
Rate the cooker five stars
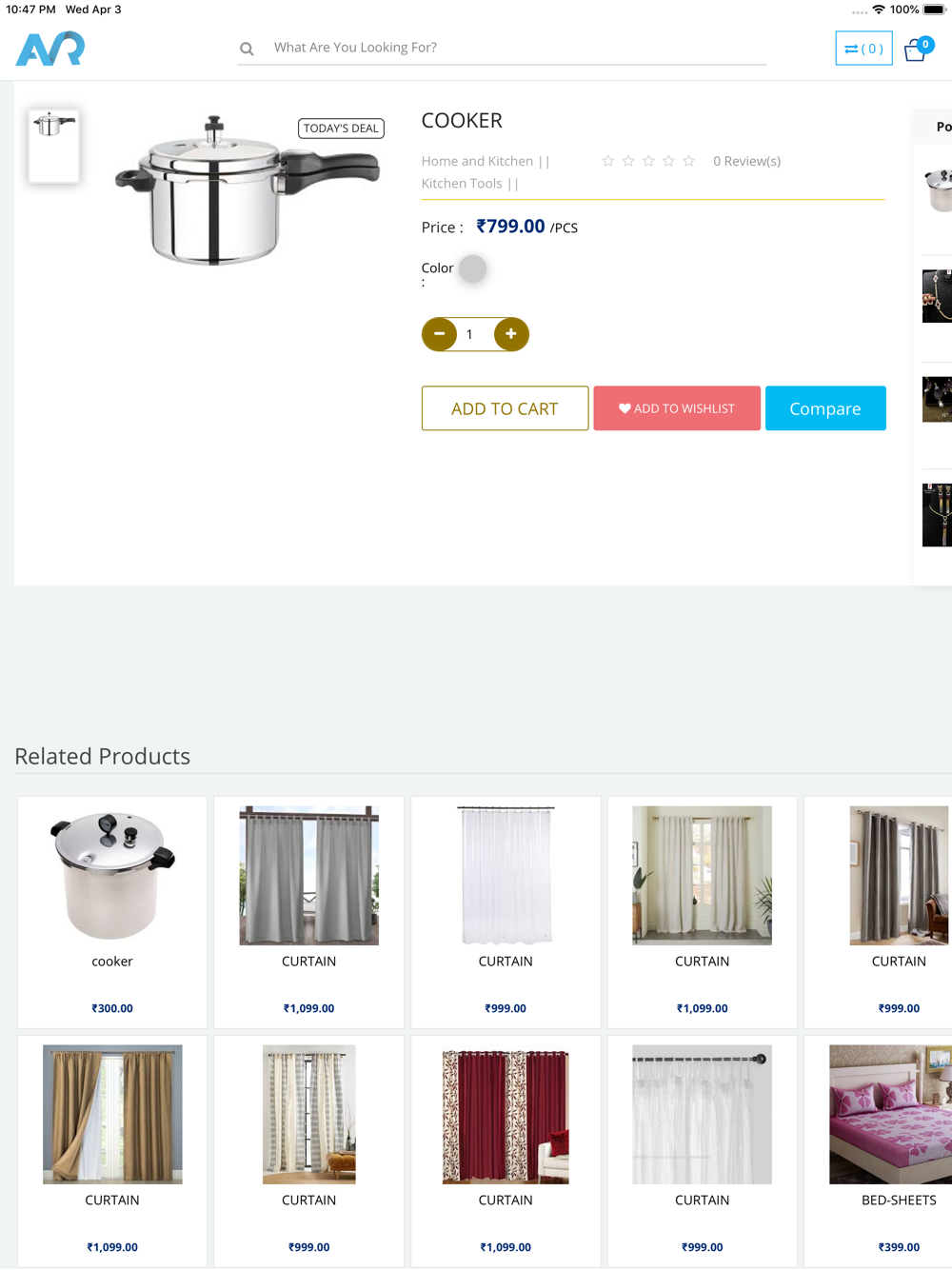tap(688, 161)
